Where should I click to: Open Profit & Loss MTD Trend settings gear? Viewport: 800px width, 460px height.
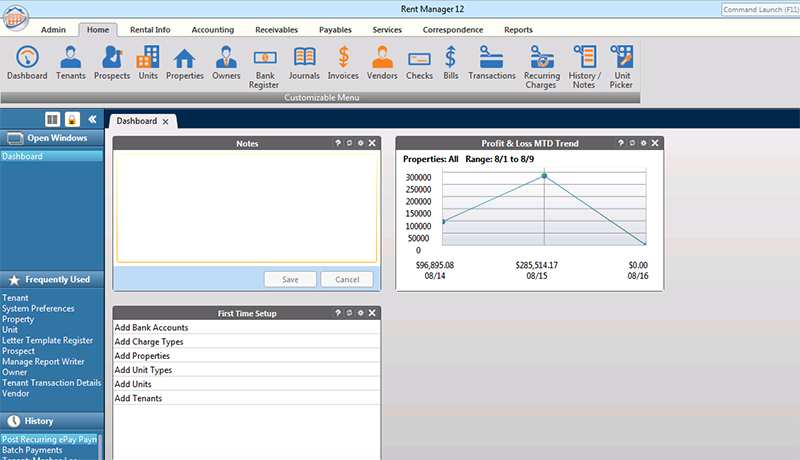[x=643, y=143]
